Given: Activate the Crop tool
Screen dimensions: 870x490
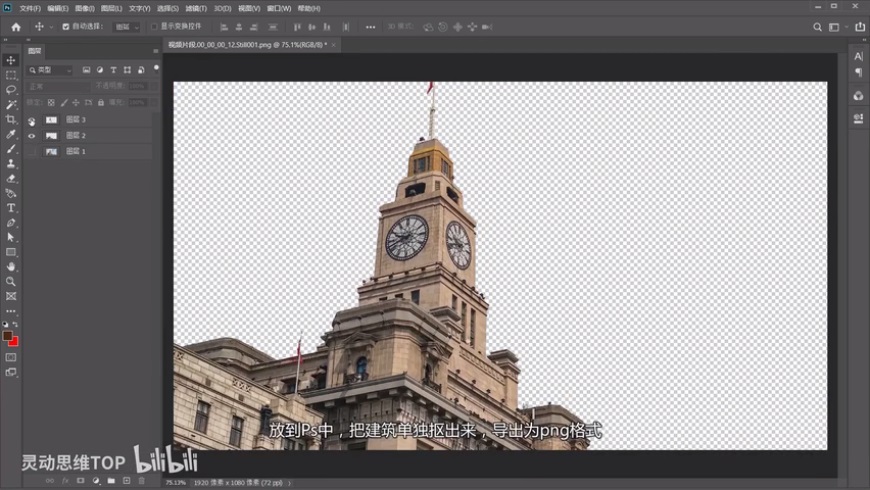Looking at the screenshot, I should coord(11,119).
